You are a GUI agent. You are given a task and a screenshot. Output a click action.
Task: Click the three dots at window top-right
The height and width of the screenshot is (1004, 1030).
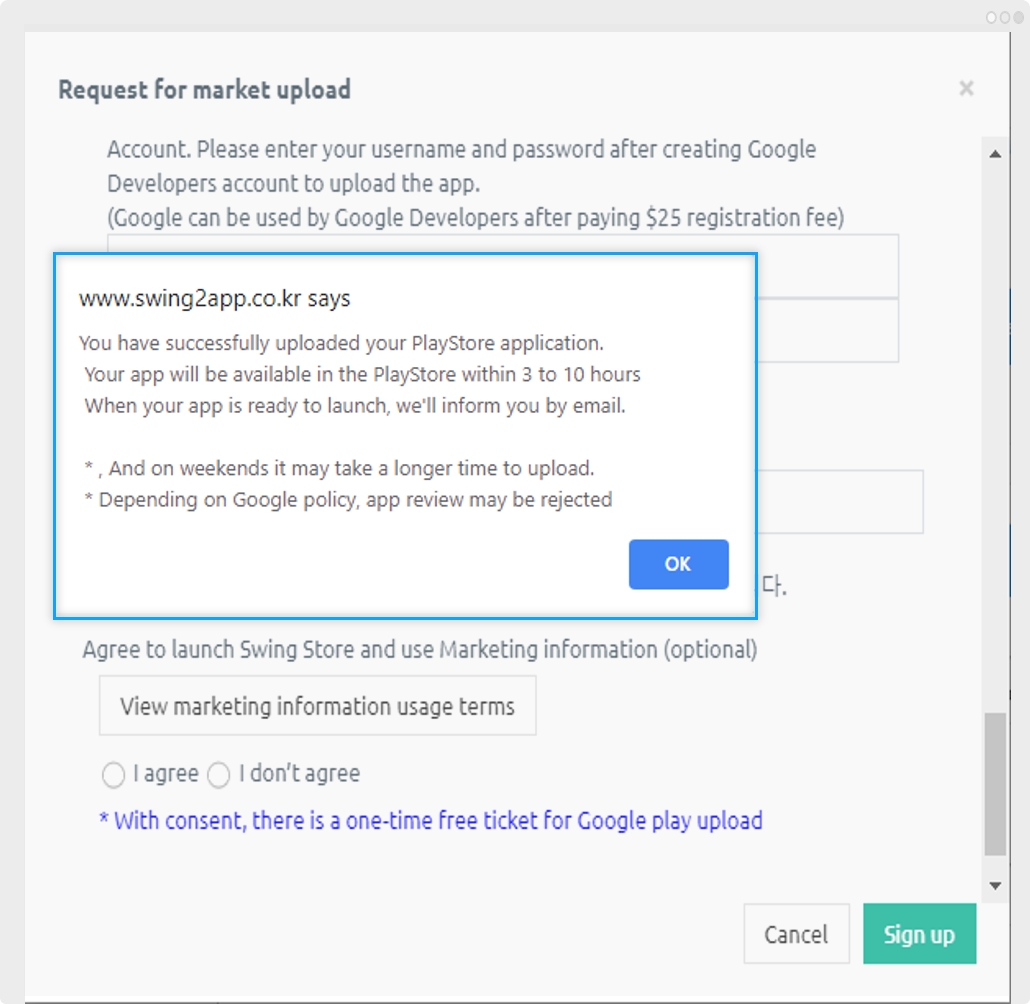pos(1004,18)
